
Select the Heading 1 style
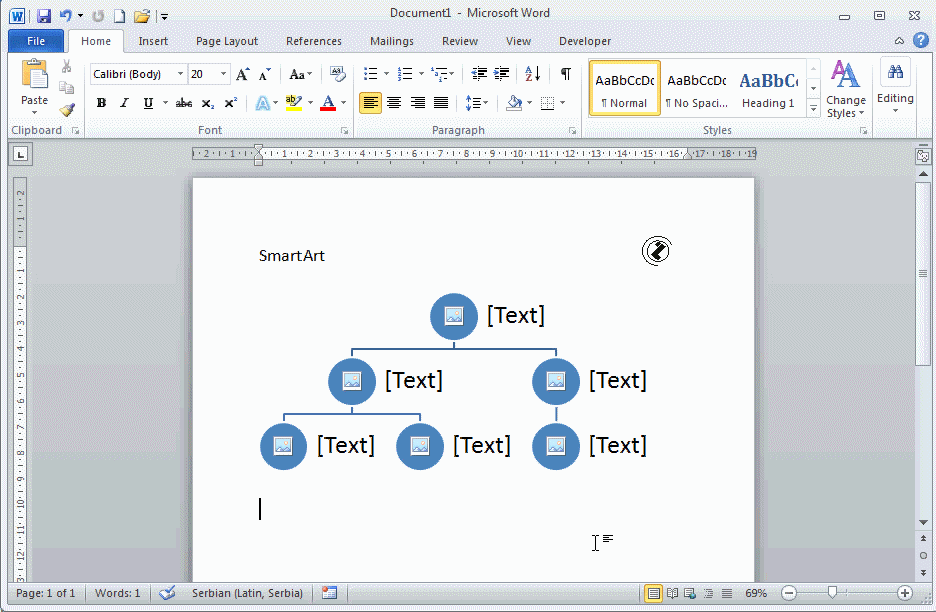768,89
